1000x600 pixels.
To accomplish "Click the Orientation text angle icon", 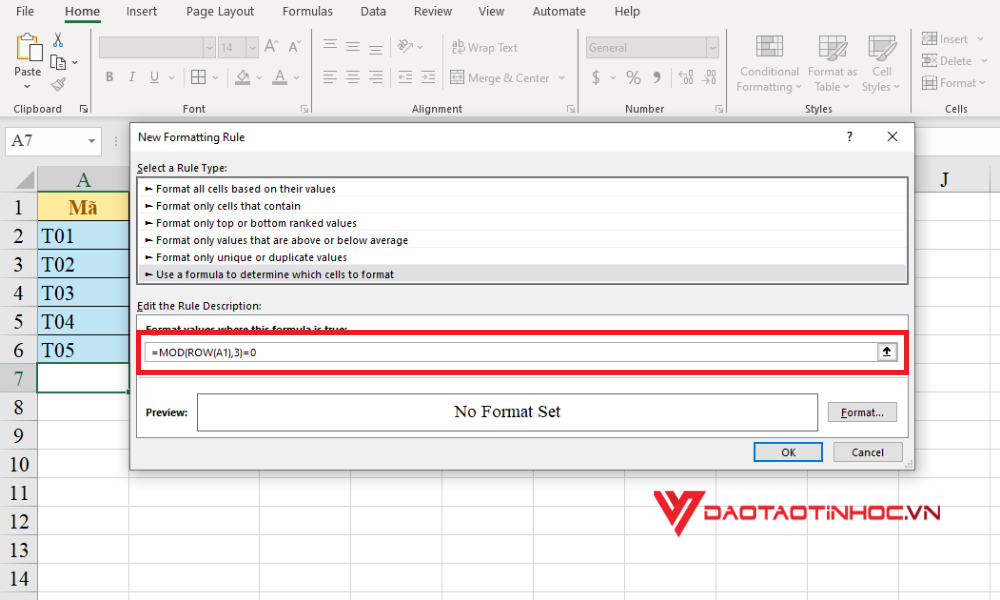I will click(405, 46).
